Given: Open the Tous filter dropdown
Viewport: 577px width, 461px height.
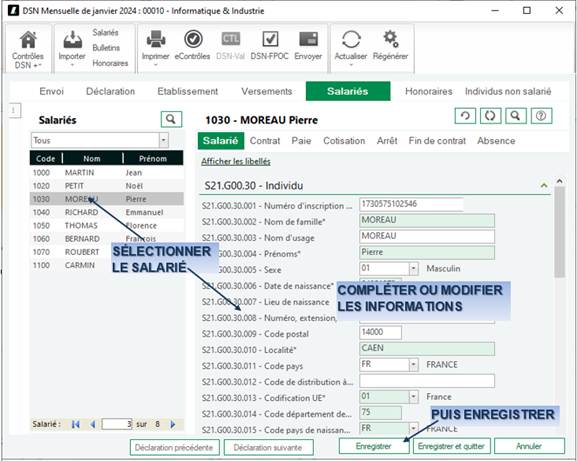Looking at the screenshot, I should coord(163,140).
